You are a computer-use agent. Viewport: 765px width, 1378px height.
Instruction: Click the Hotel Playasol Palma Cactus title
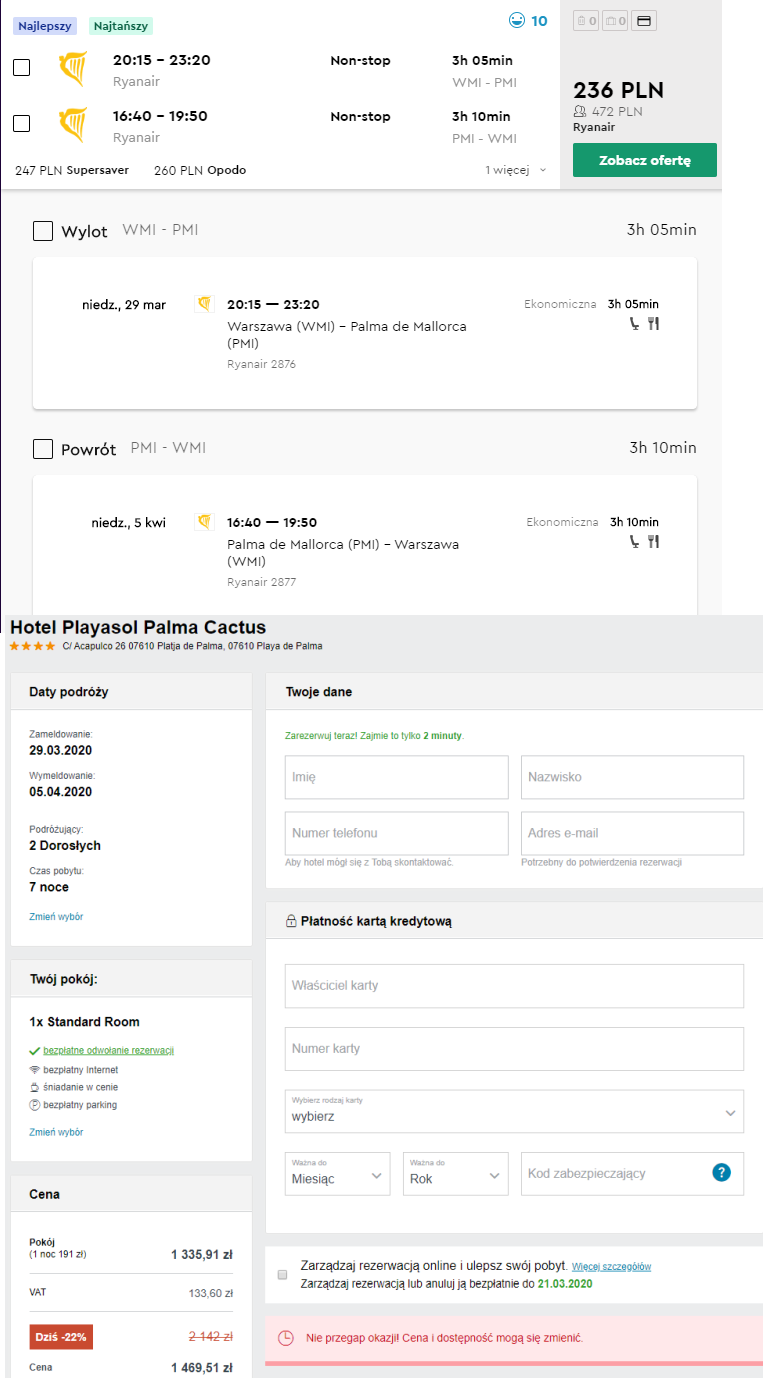(x=138, y=628)
